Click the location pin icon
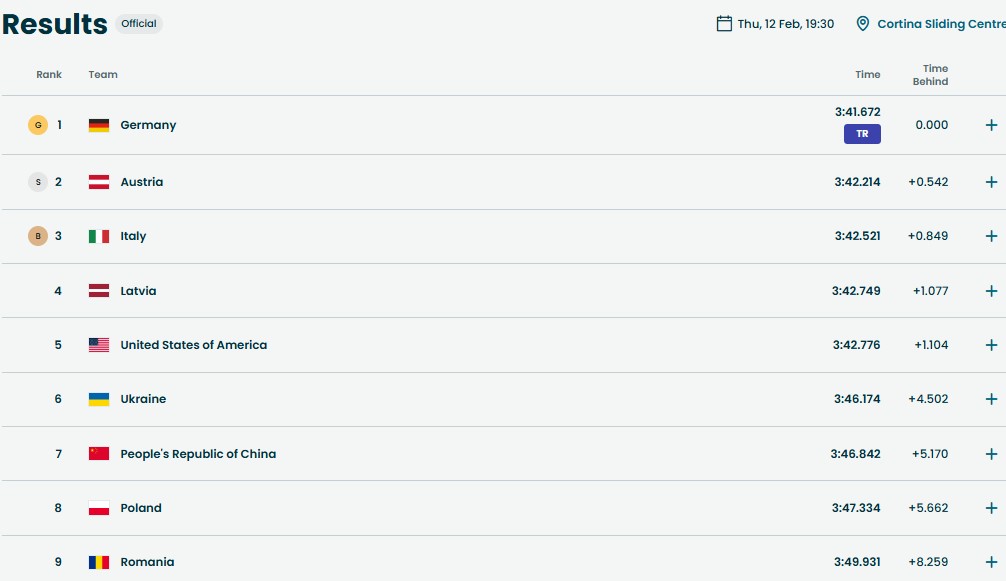1006x581 pixels. click(862, 23)
